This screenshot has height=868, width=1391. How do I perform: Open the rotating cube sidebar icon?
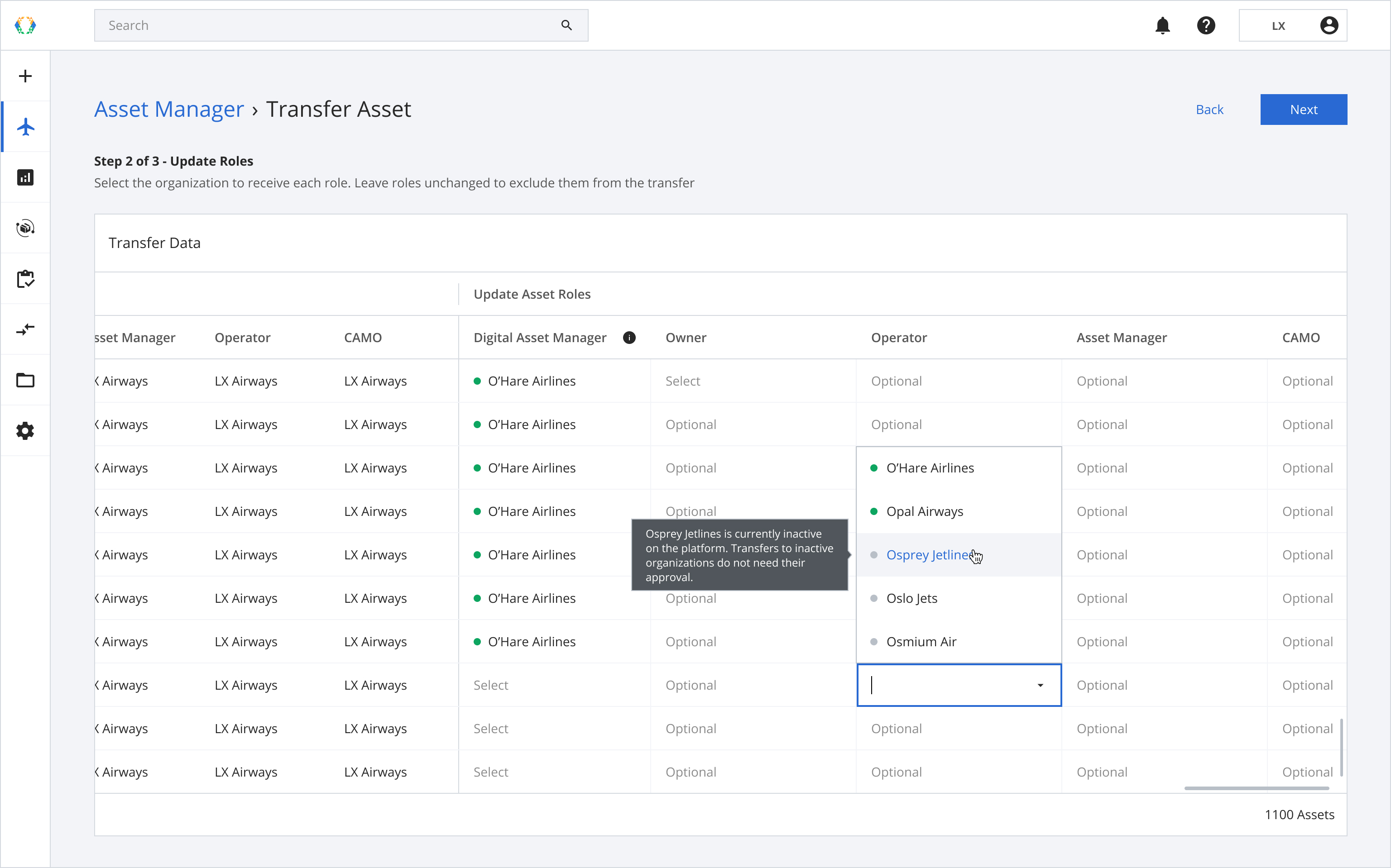tap(25, 228)
